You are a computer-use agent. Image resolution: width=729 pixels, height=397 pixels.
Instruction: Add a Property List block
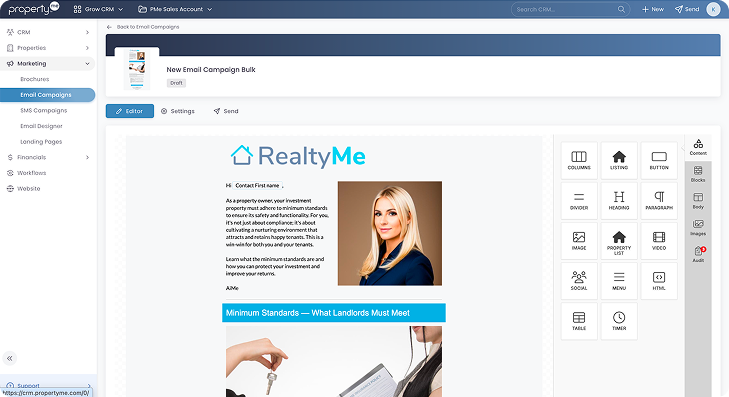click(x=619, y=241)
